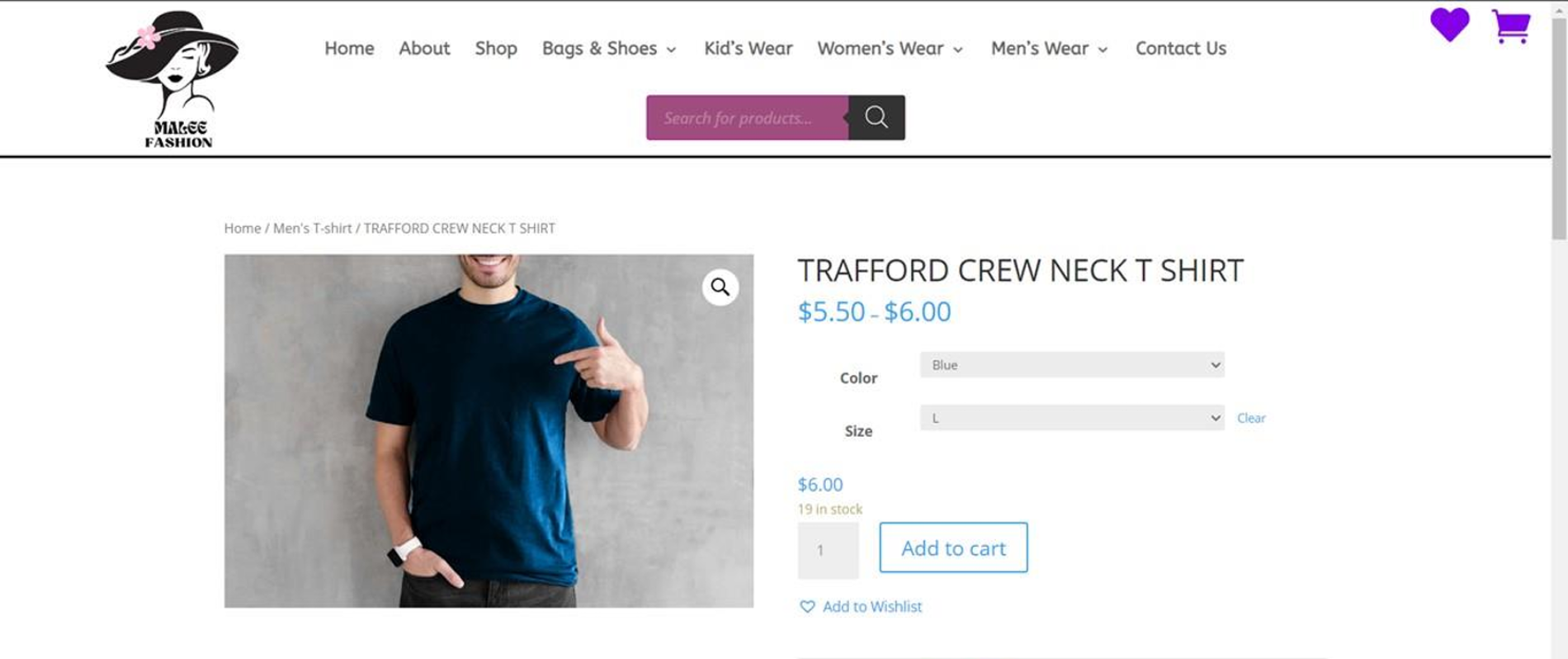Viewport: 1568px width, 659px height.
Task: Click the search magnifier button
Action: (875, 117)
